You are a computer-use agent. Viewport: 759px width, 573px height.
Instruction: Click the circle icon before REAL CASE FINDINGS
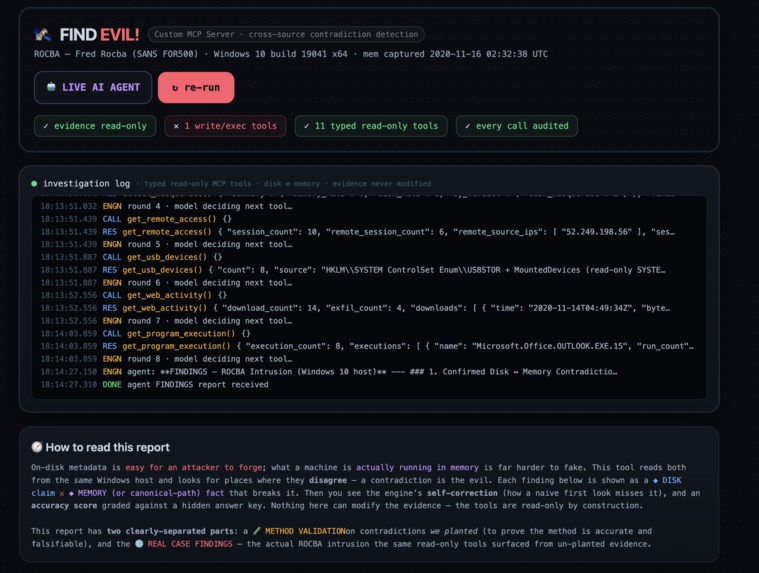pyautogui.click(x=139, y=543)
